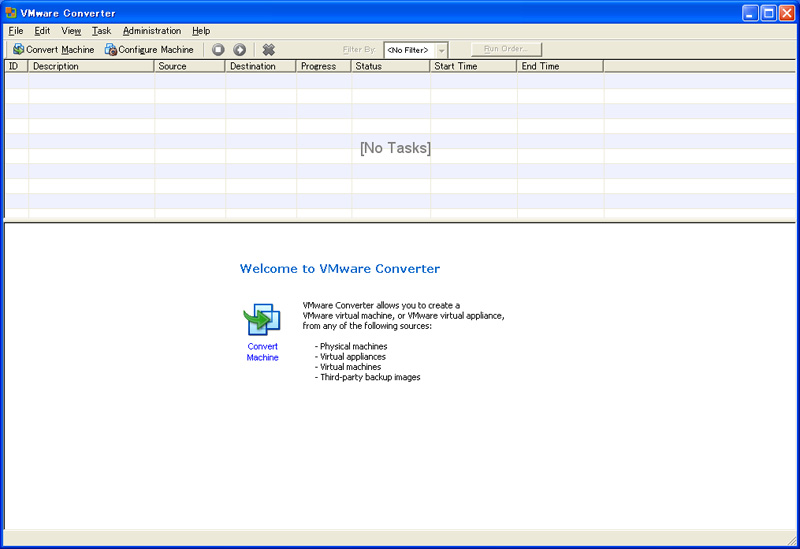Open the Task menu
Screen dimensions: 800x549
coord(102,31)
